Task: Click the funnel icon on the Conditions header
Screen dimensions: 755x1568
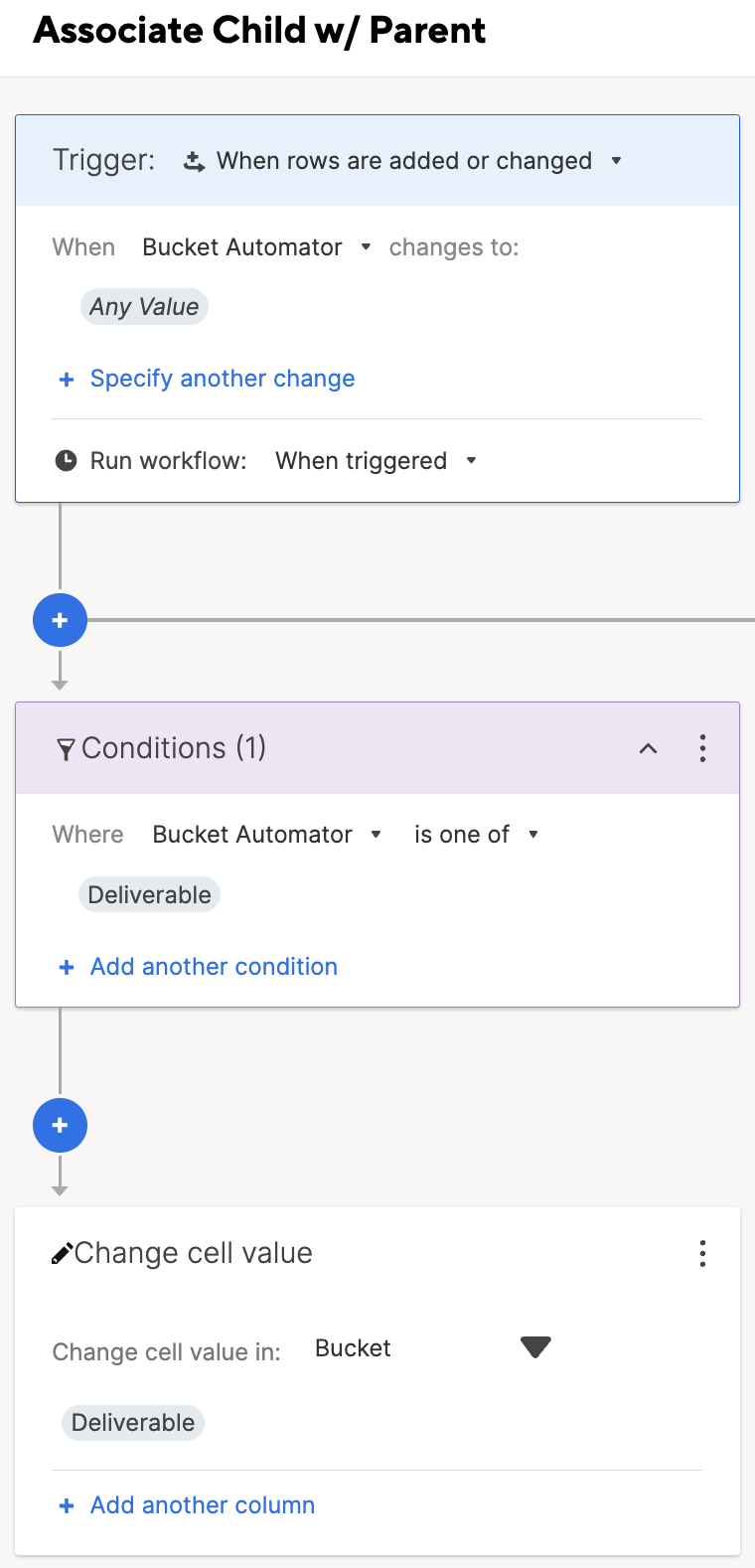Action: pyautogui.click(x=67, y=748)
